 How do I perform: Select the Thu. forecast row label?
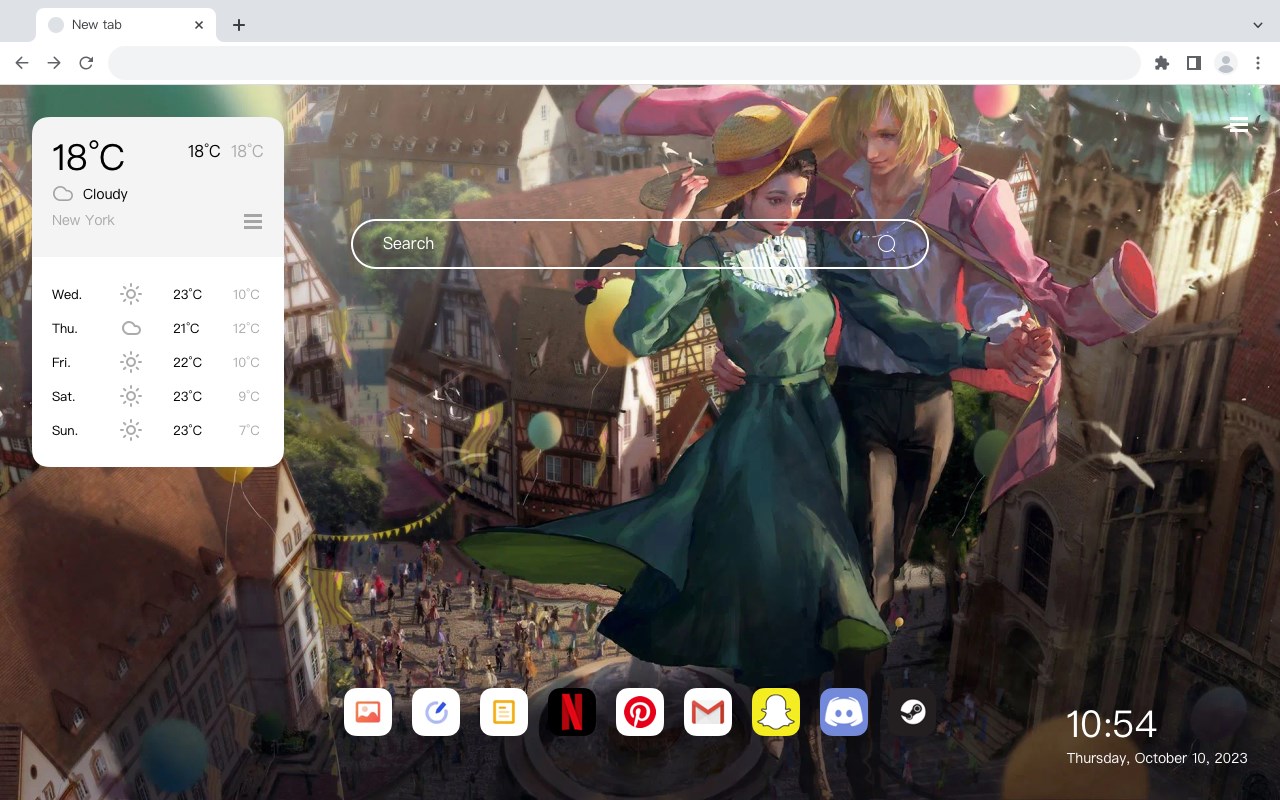65,329
